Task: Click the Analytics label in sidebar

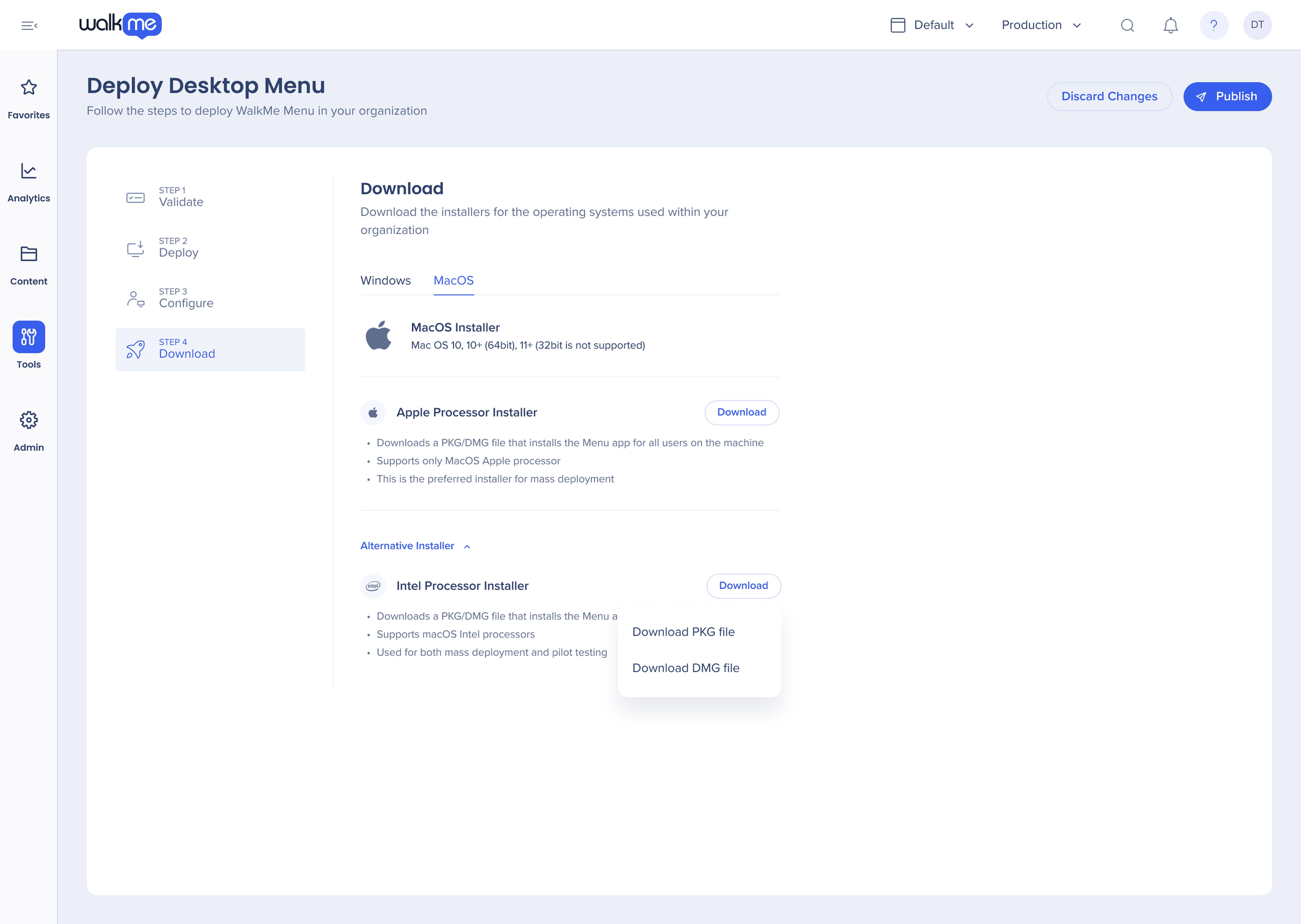Action: click(x=28, y=198)
